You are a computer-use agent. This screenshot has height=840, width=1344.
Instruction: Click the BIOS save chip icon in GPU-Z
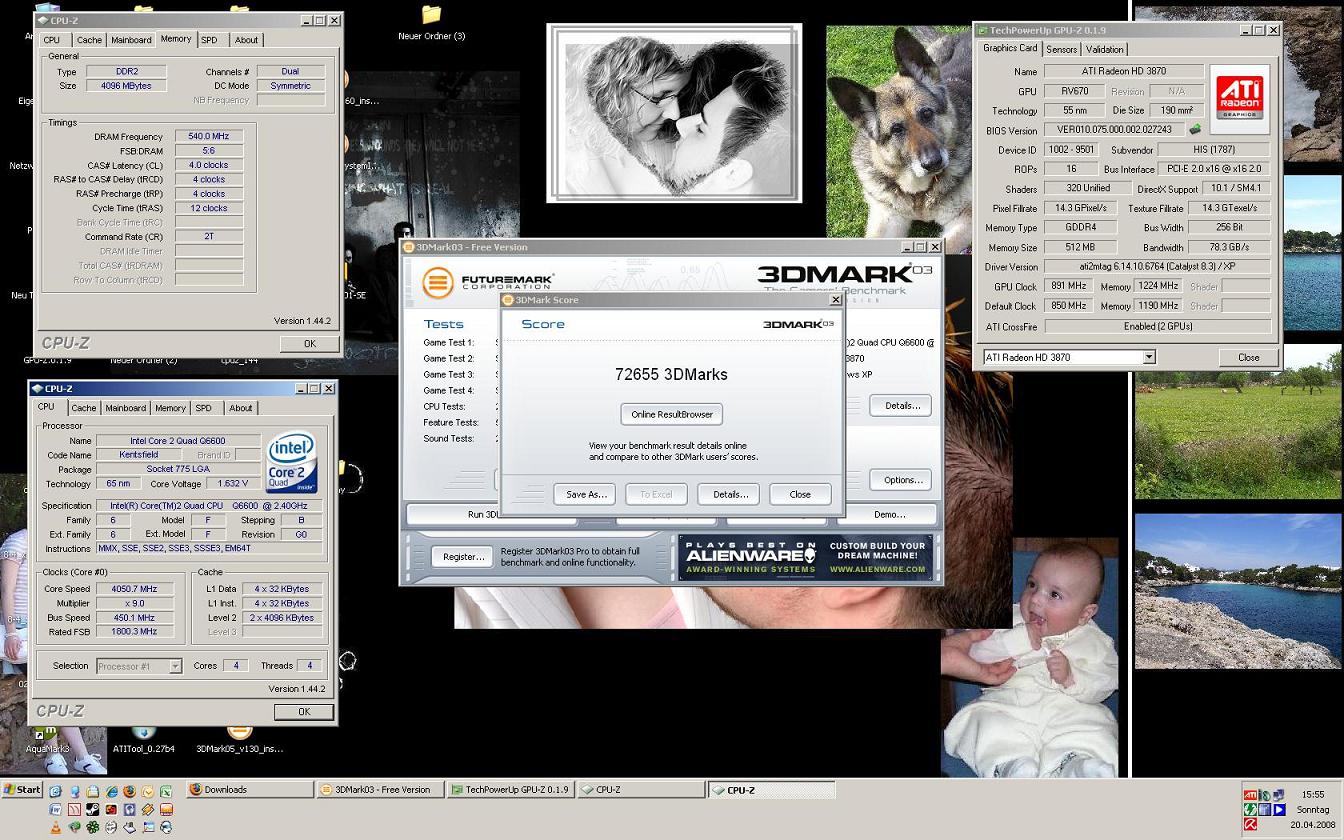[1194, 129]
